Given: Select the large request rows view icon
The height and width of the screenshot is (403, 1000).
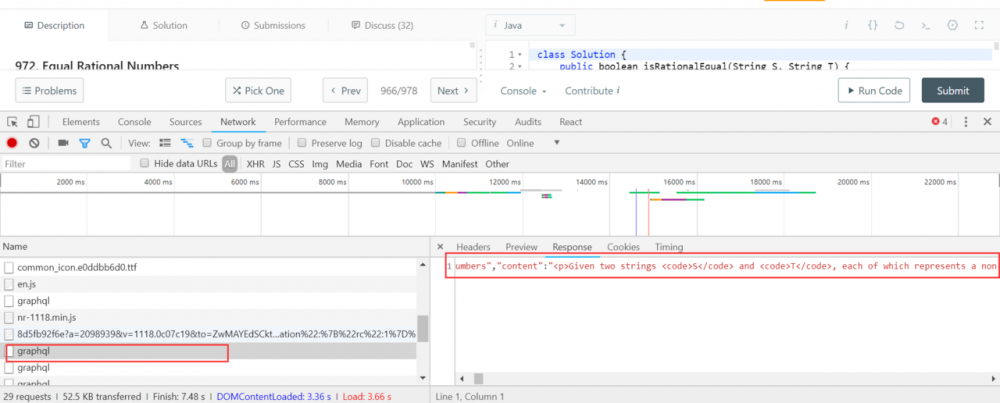Looking at the screenshot, I should 165,143.
